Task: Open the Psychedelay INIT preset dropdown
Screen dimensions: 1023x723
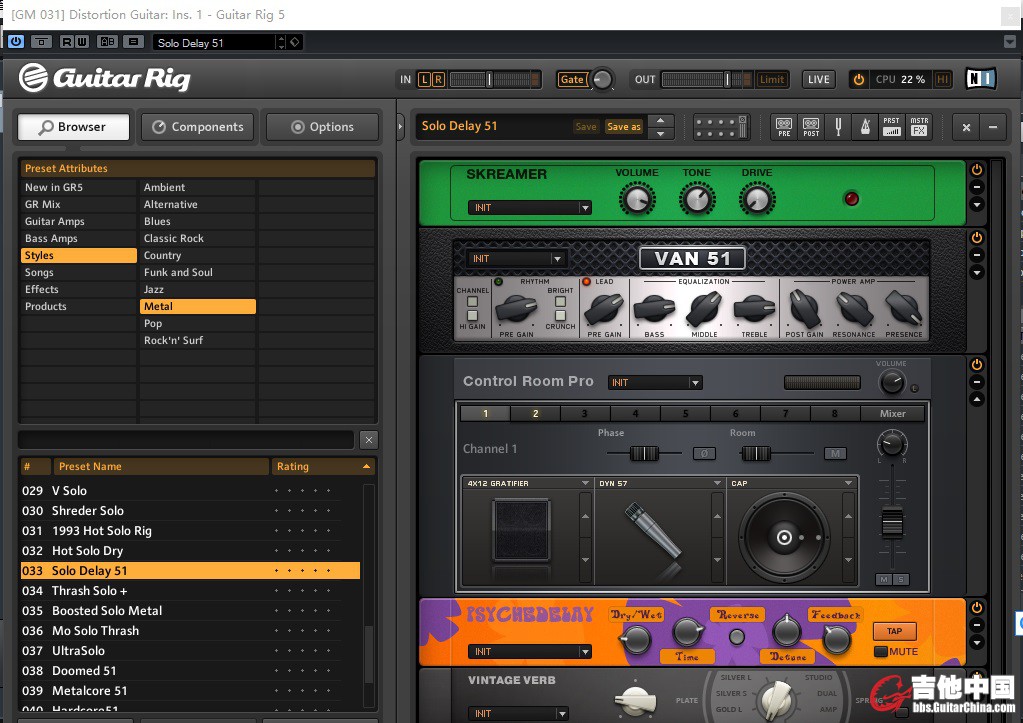Action: coord(530,651)
